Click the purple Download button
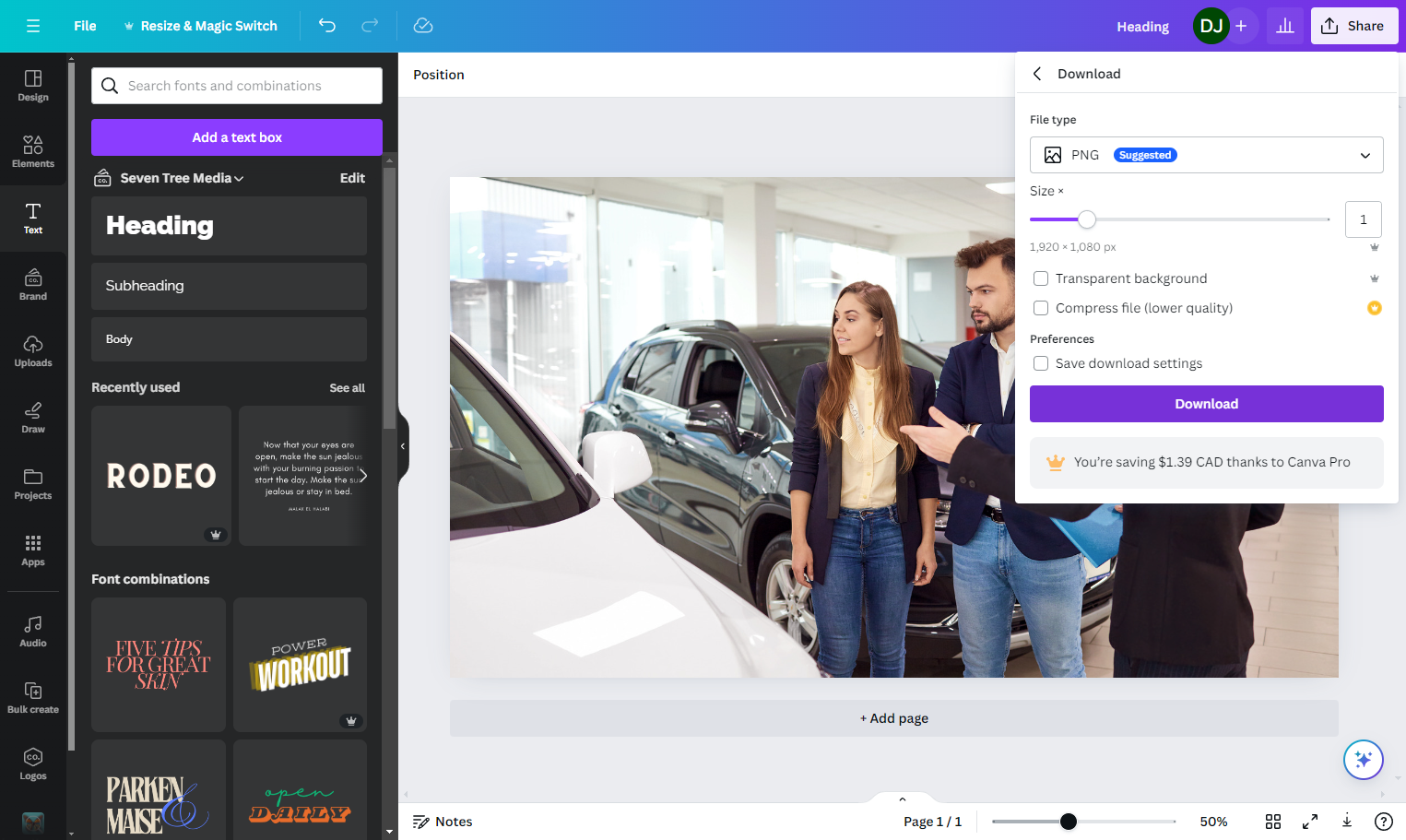 click(1207, 404)
